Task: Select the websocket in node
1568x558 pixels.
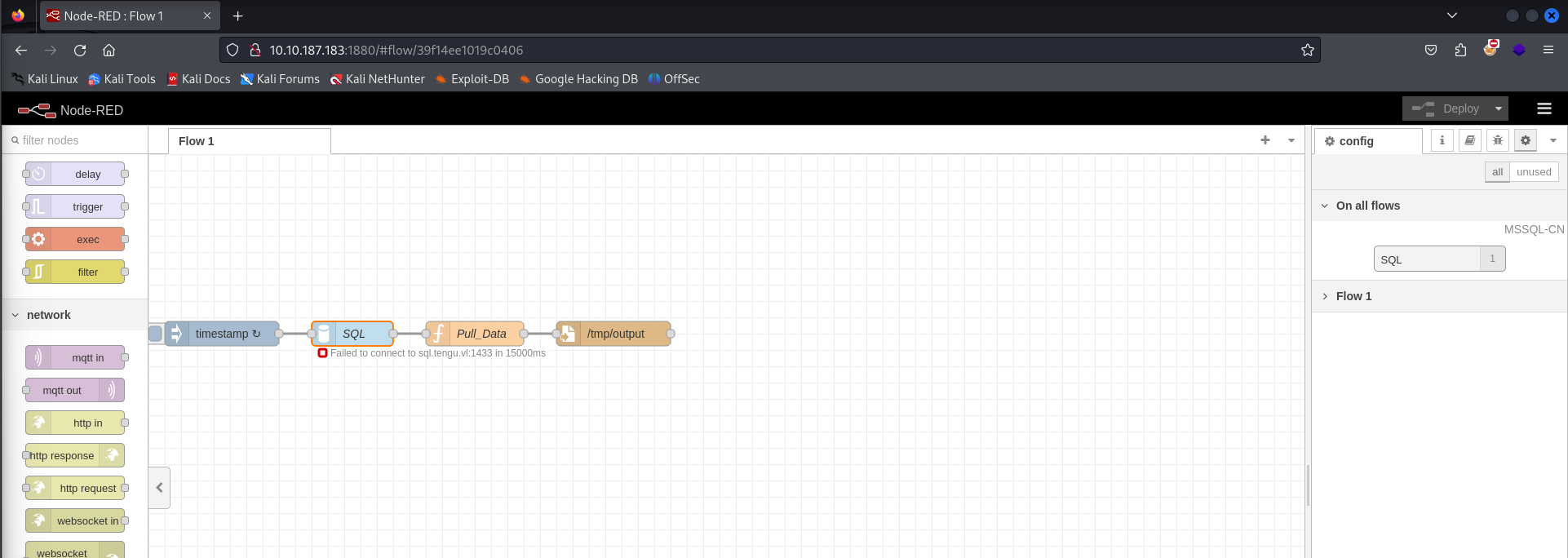Action: 75,520
